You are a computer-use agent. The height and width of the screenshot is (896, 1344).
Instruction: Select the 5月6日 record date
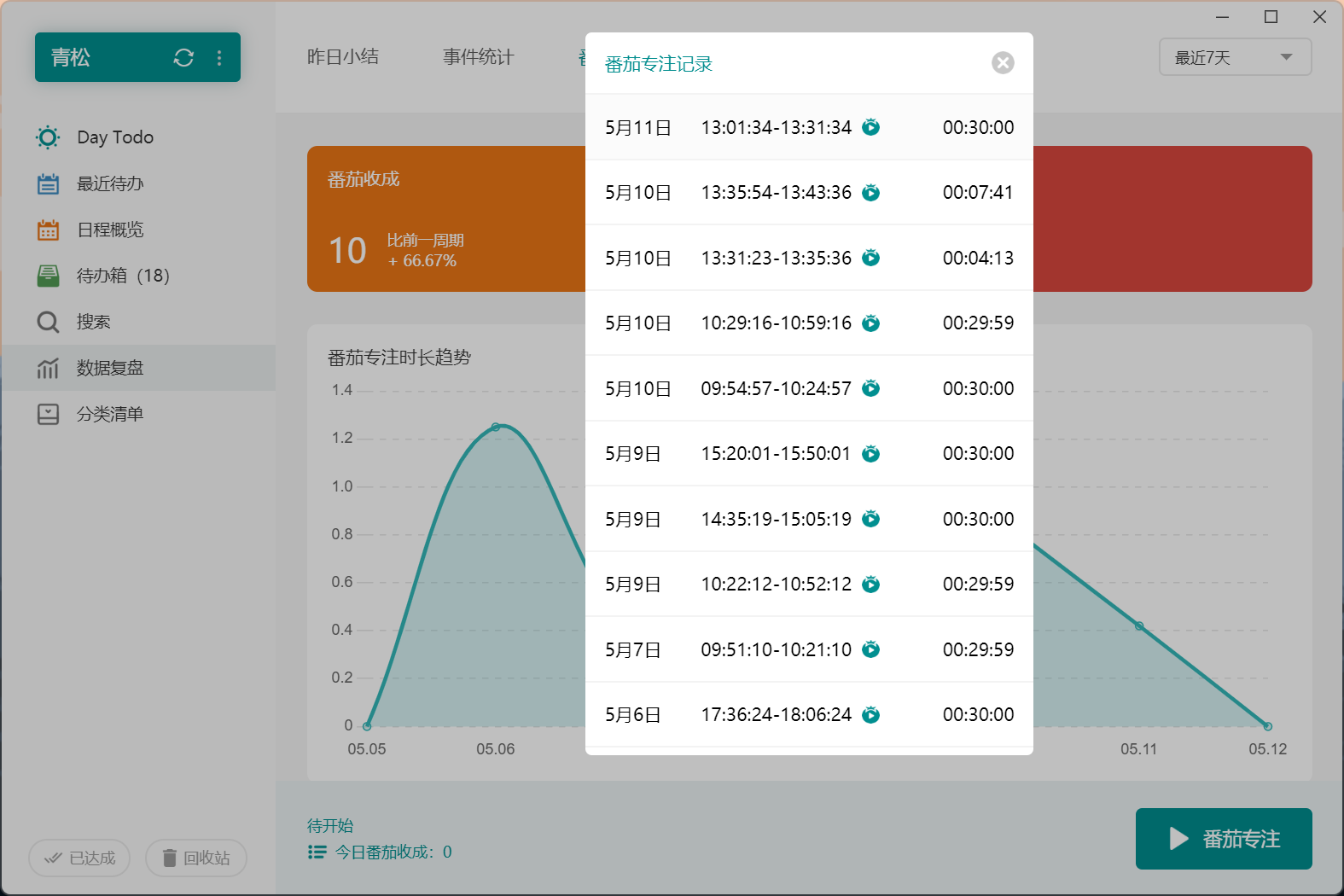(633, 714)
